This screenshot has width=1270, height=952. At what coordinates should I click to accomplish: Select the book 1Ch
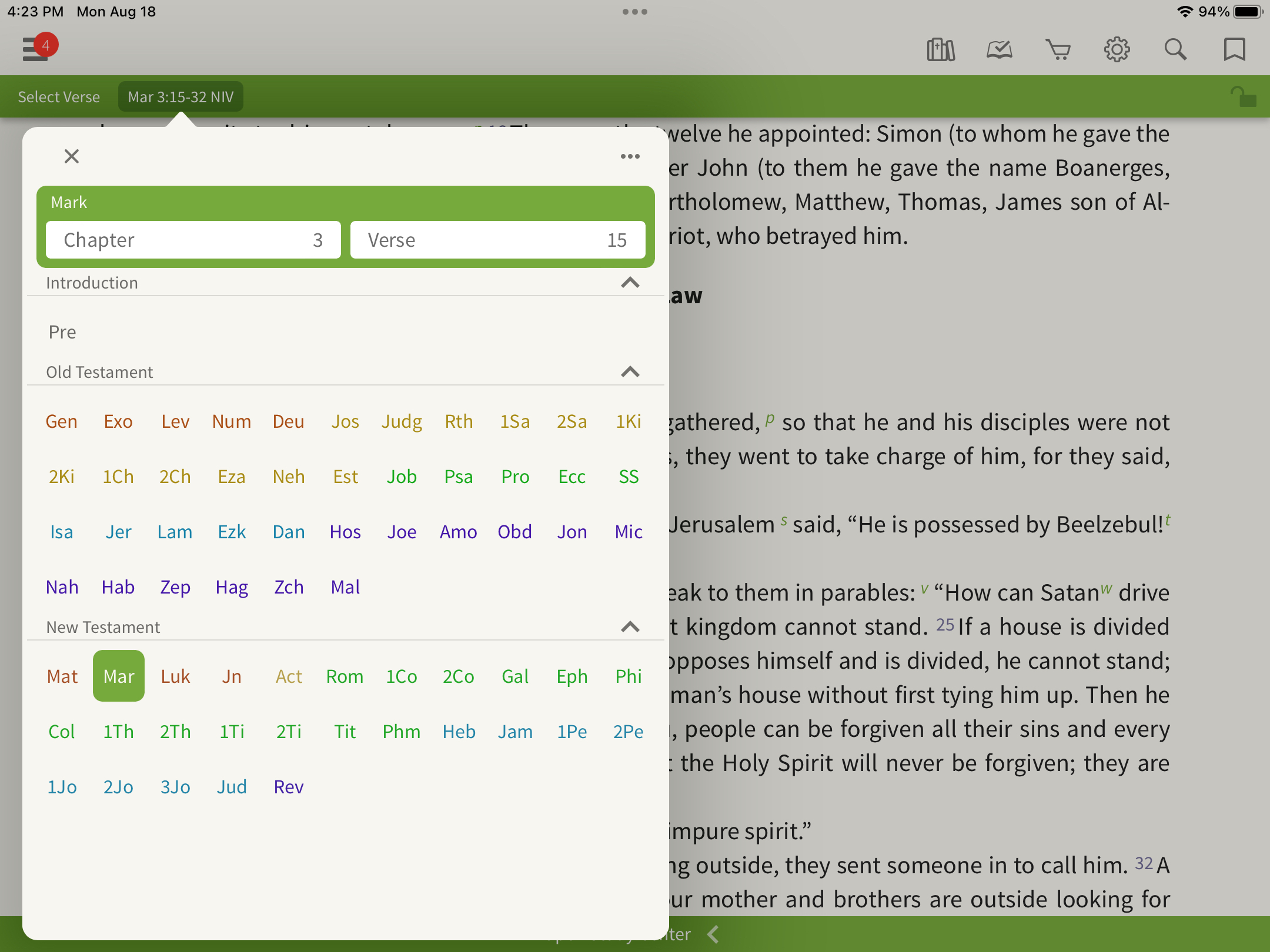118,477
